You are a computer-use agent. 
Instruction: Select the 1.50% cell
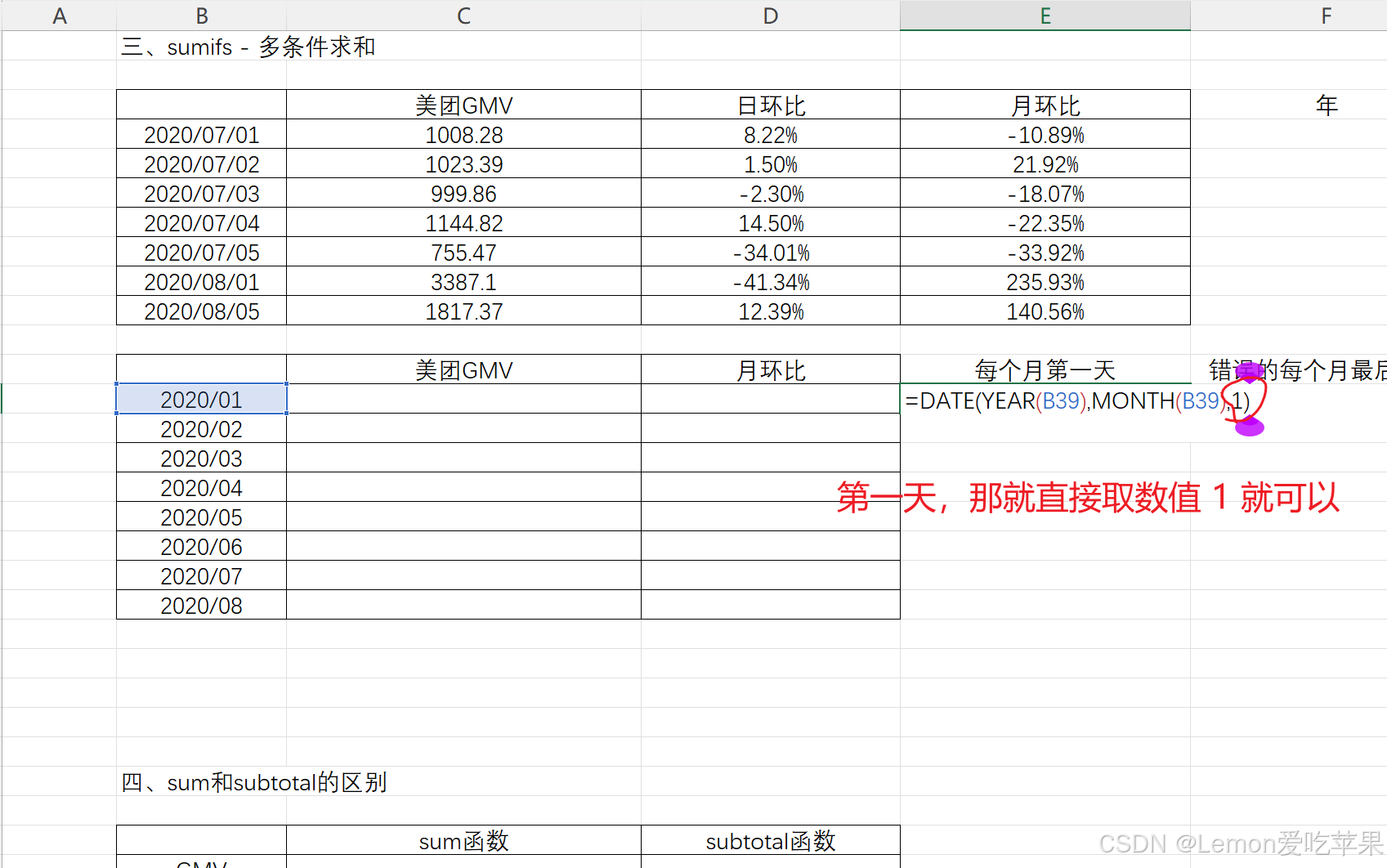771,163
